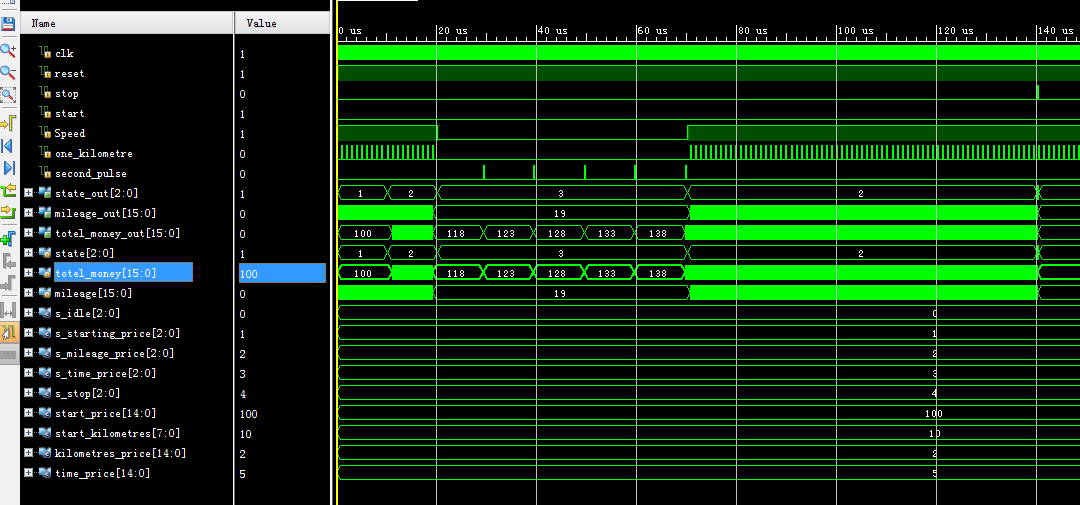This screenshot has height=505, width=1080.
Task: Go to latest simulation time
Action: coord(8,168)
